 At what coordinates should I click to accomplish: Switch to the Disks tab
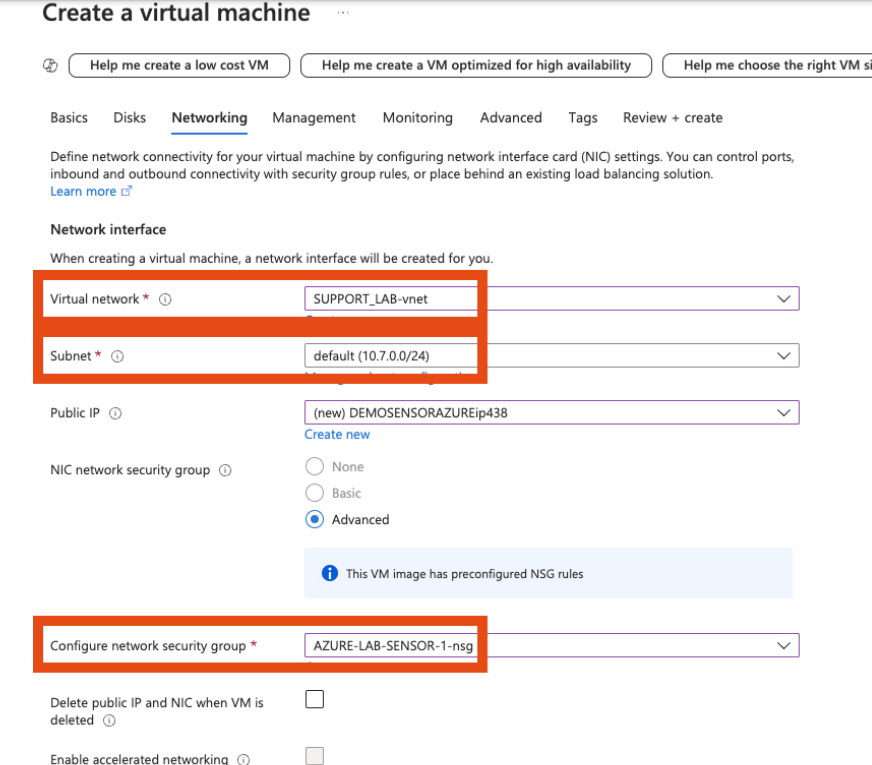130,118
